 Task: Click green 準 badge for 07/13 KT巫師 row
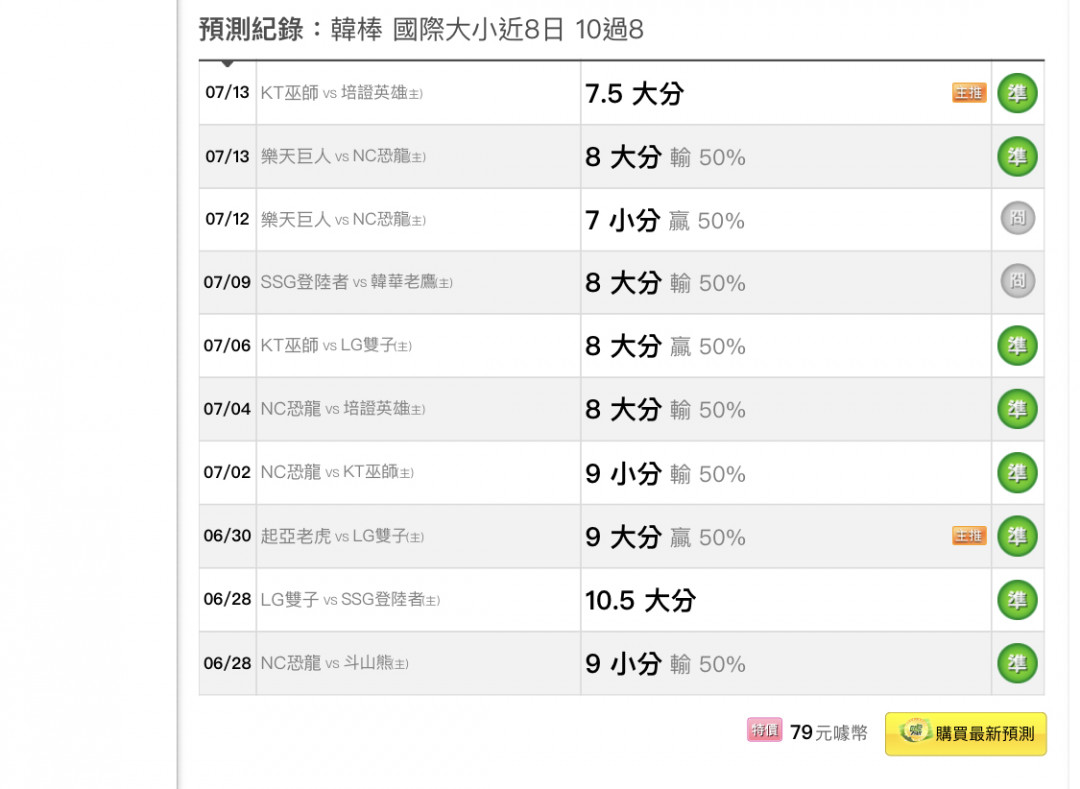click(1017, 93)
